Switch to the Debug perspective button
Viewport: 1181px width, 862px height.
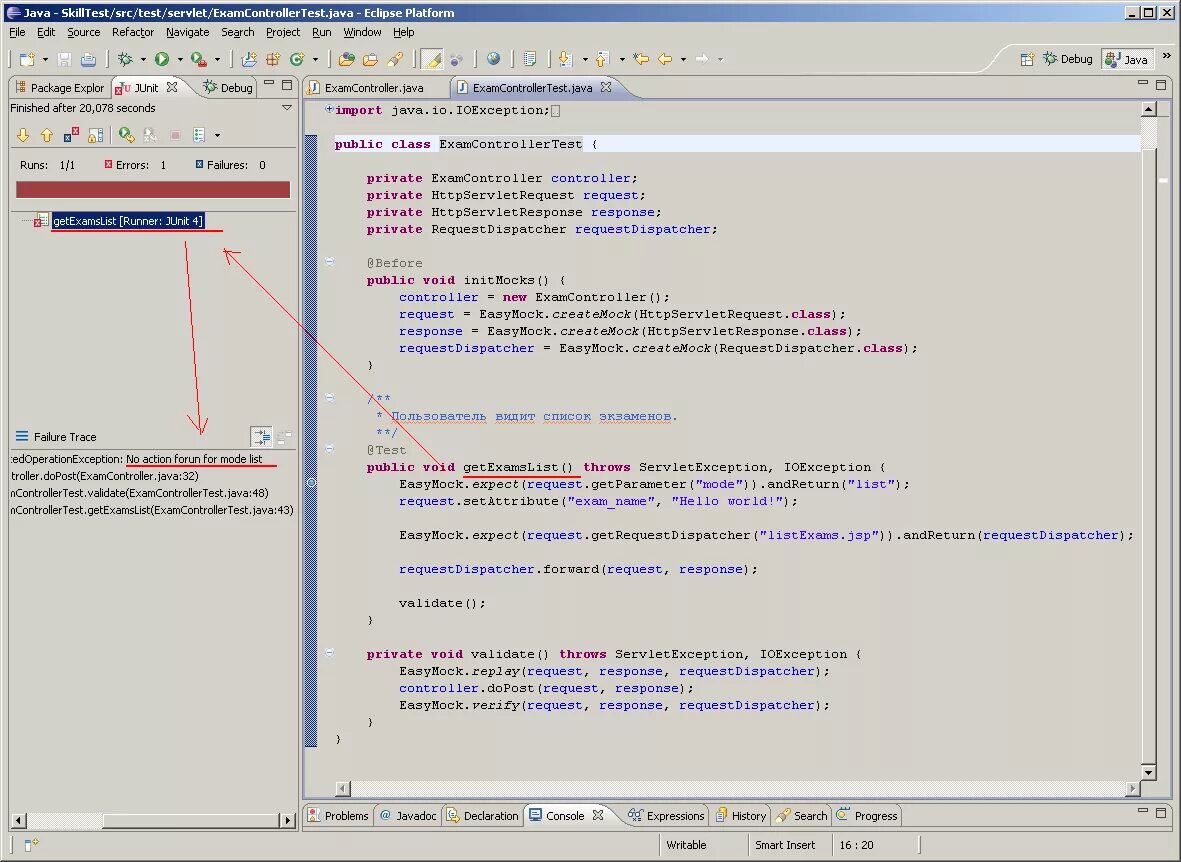tap(1067, 59)
